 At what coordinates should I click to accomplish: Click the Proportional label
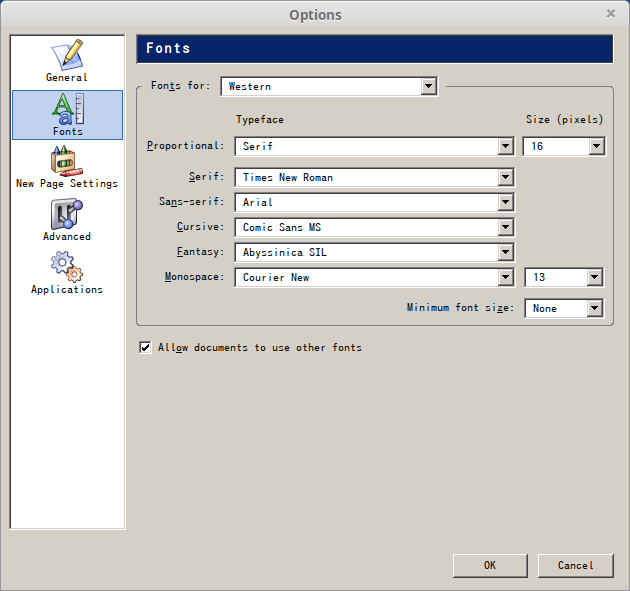(185, 146)
